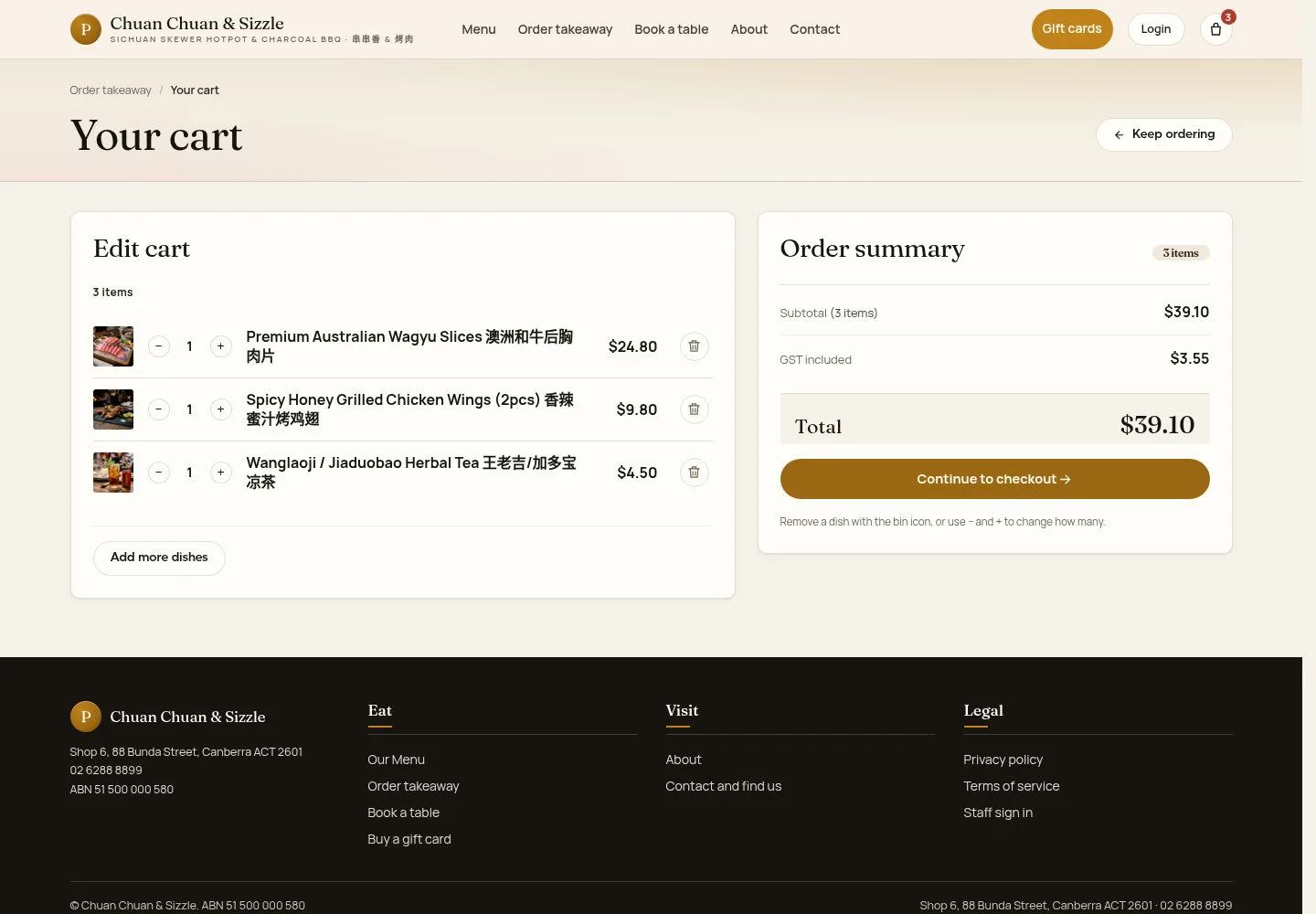Decrease Chicken Wings quantity with minus
Viewport: 1316px width, 914px height.
click(159, 409)
